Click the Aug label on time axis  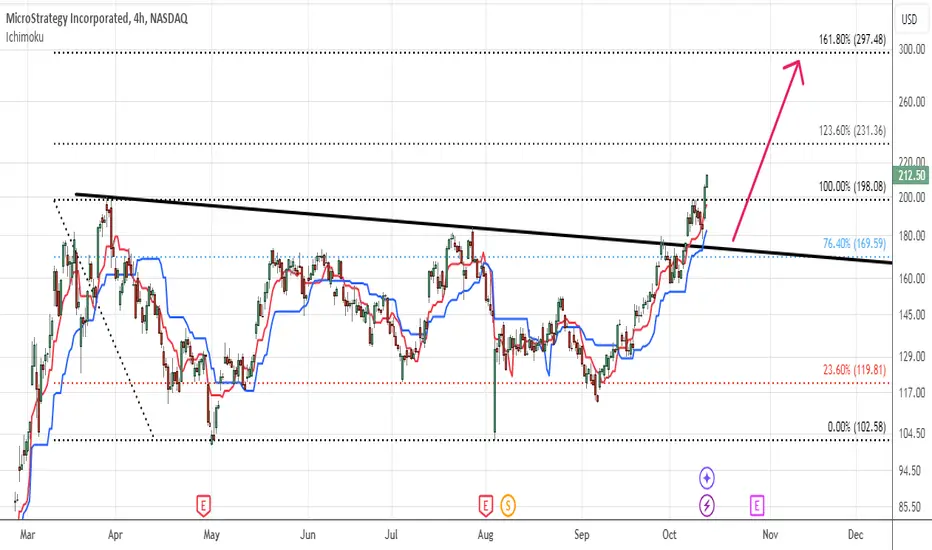point(486,535)
